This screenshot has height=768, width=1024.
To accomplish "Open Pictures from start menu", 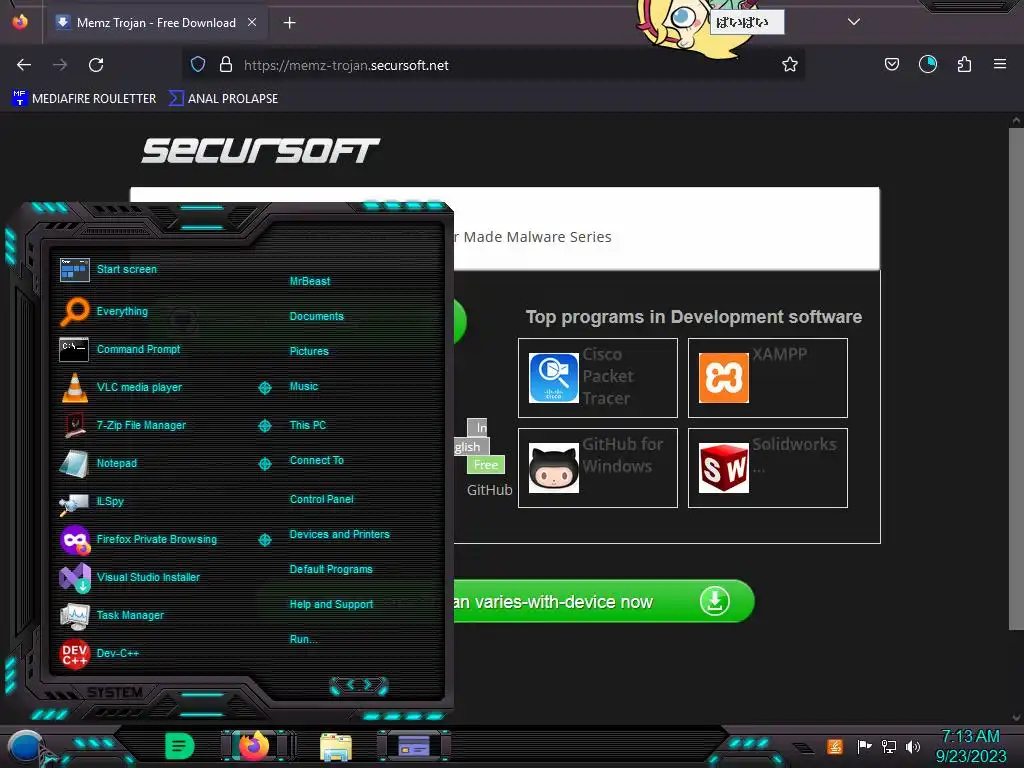I will [x=309, y=351].
